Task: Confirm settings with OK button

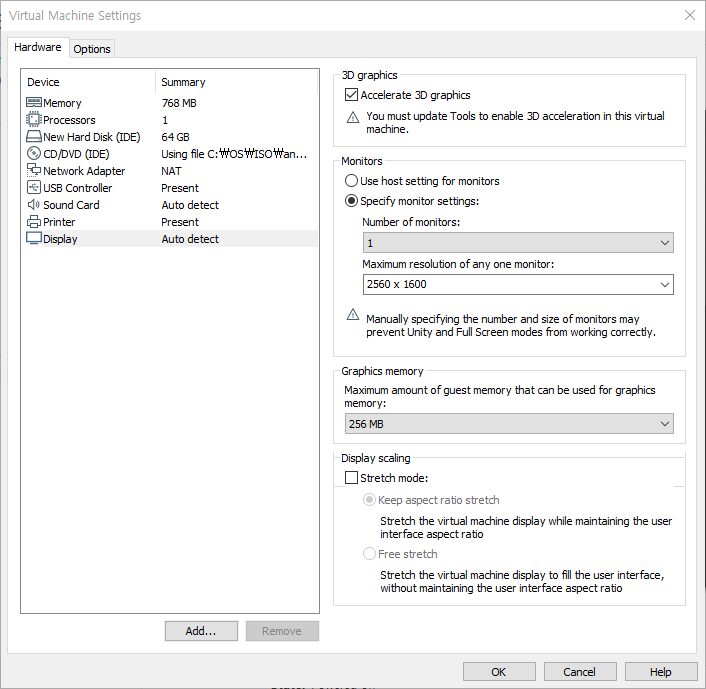Action: pyautogui.click(x=499, y=672)
